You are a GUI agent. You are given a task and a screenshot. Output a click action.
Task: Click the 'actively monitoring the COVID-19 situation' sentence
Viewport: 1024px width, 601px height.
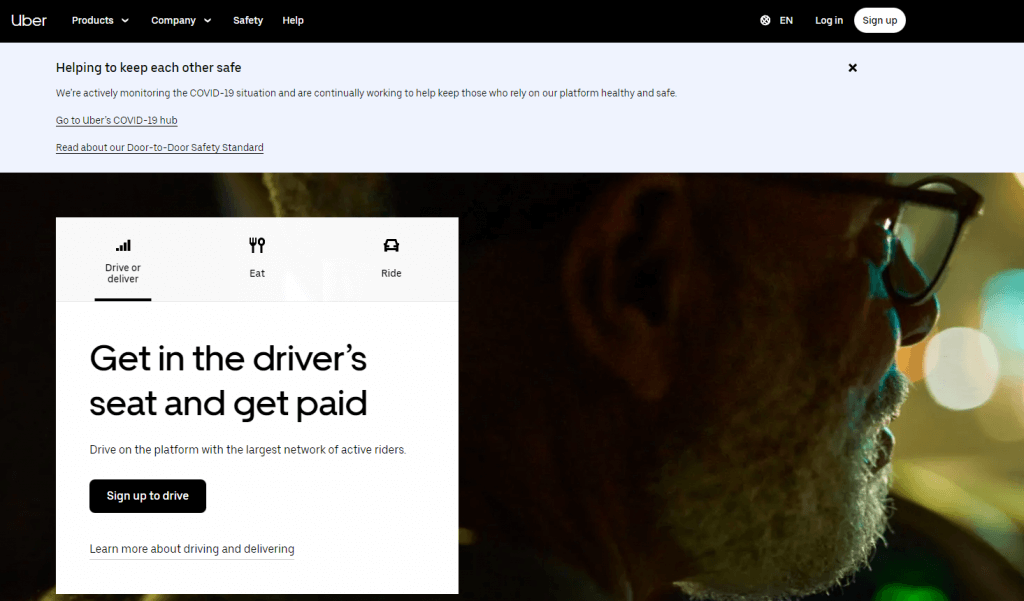[366, 93]
